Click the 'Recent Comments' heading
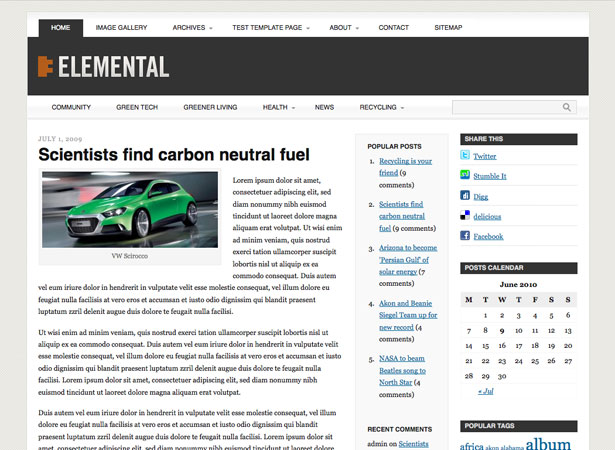Screen dimensions: 615x450 (x=400, y=429)
